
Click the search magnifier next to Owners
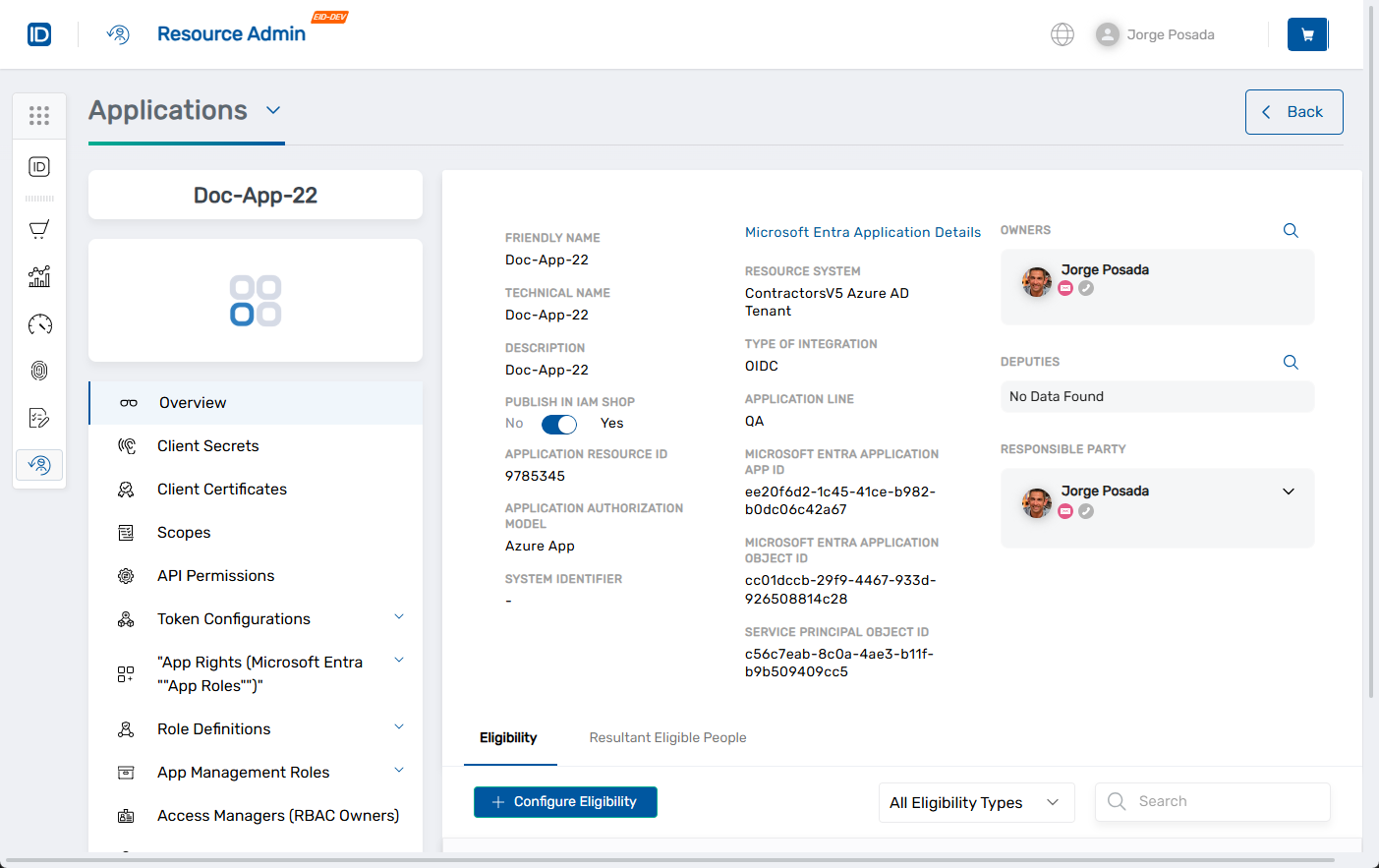coord(1291,230)
